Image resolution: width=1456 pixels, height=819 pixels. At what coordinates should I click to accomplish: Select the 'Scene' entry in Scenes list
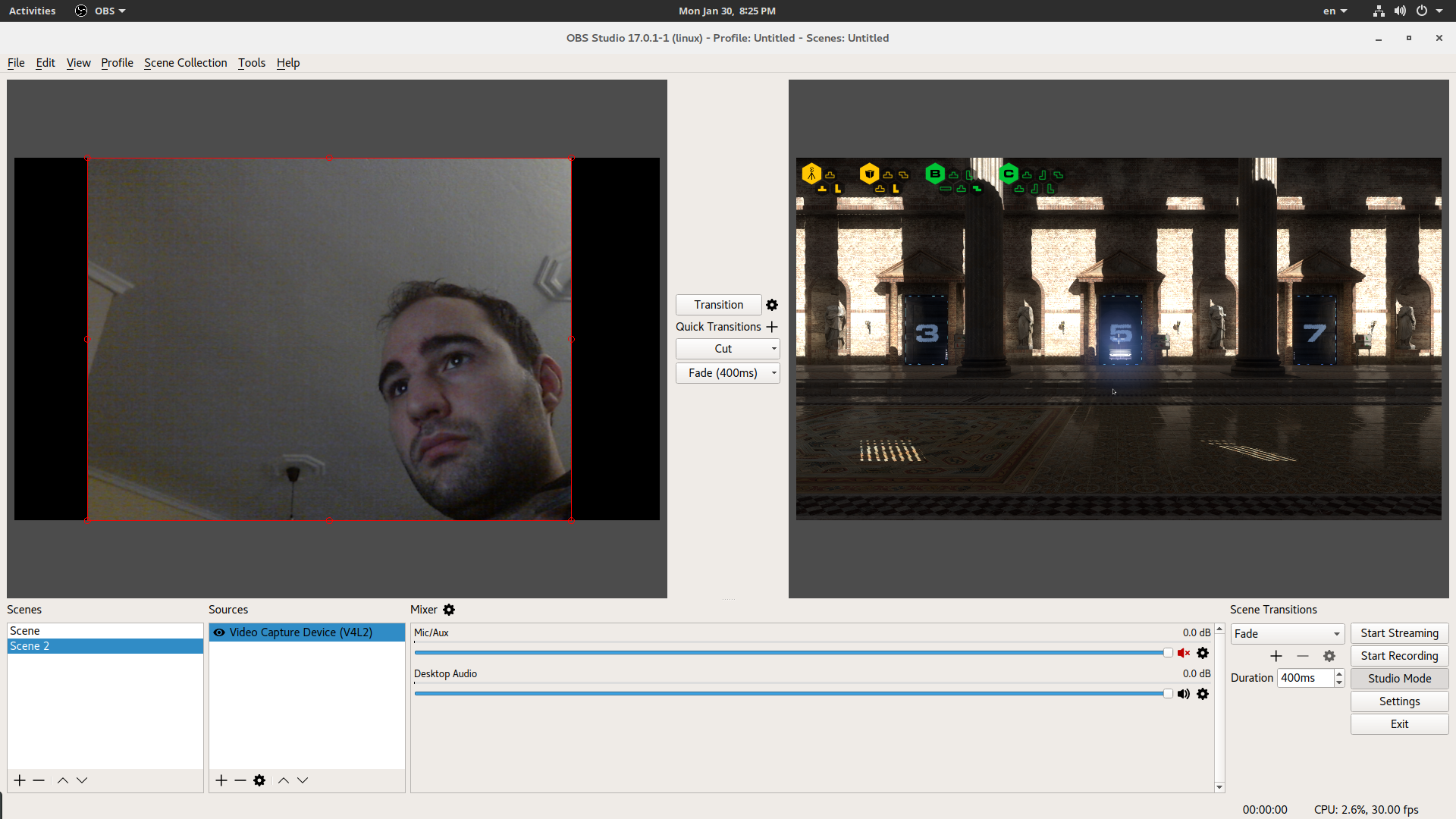tap(105, 631)
